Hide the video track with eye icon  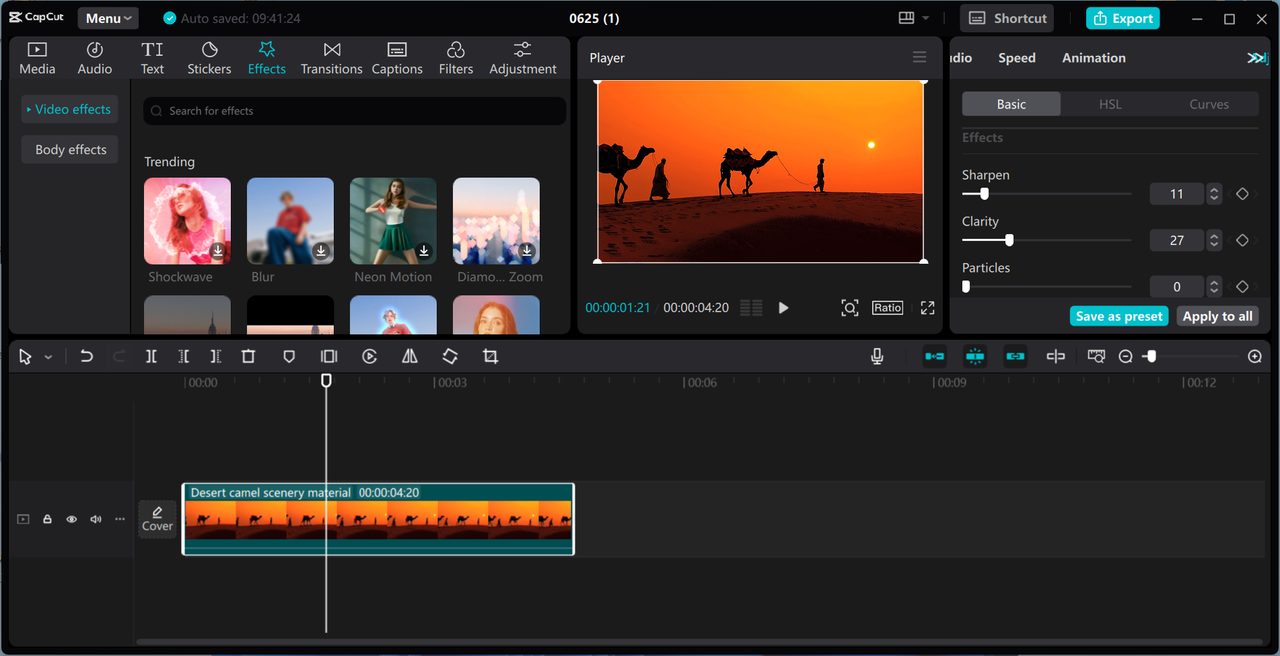pyautogui.click(x=72, y=519)
